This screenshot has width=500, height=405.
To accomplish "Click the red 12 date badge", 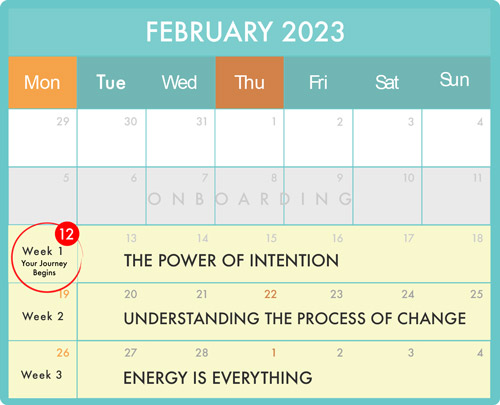I will pos(67,234).
